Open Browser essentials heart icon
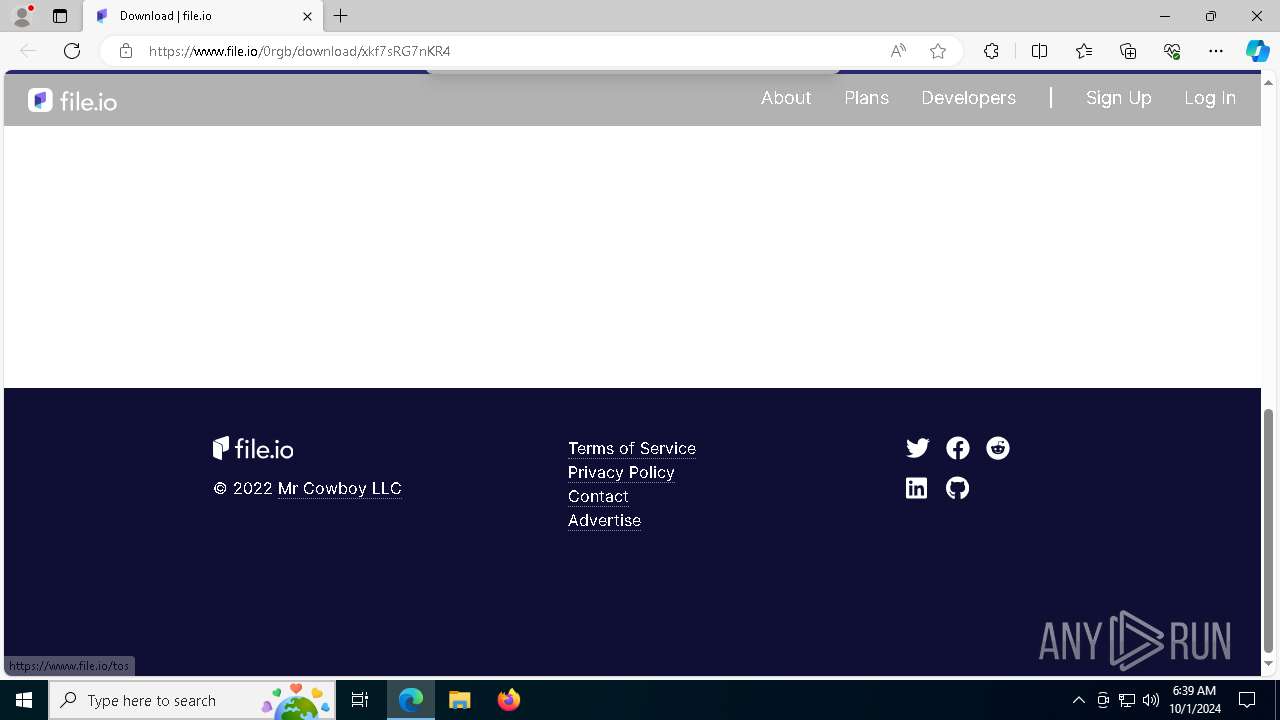The height and width of the screenshot is (720, 1280). point(1172,51)
